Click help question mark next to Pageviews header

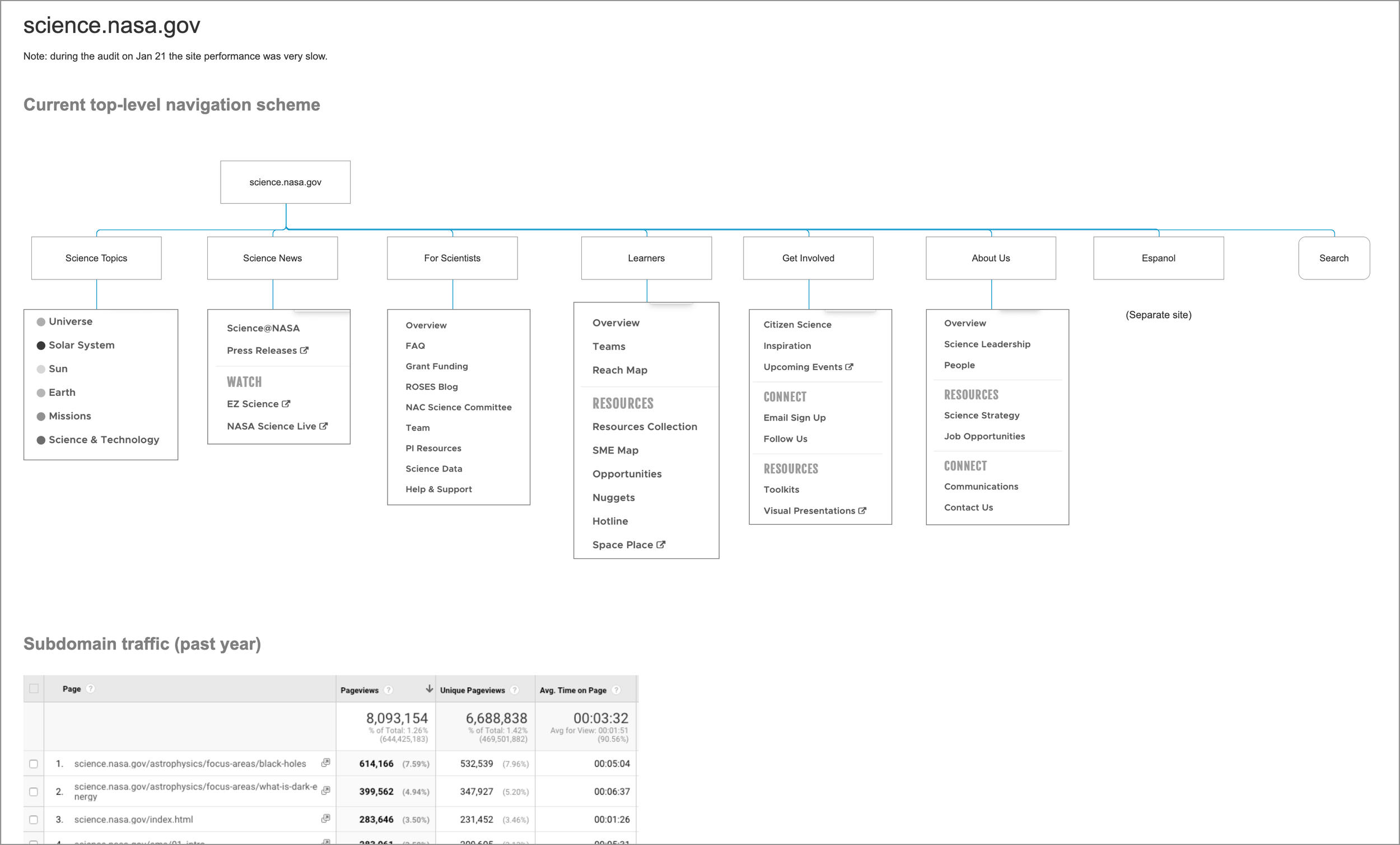click(x=388, y=690)
